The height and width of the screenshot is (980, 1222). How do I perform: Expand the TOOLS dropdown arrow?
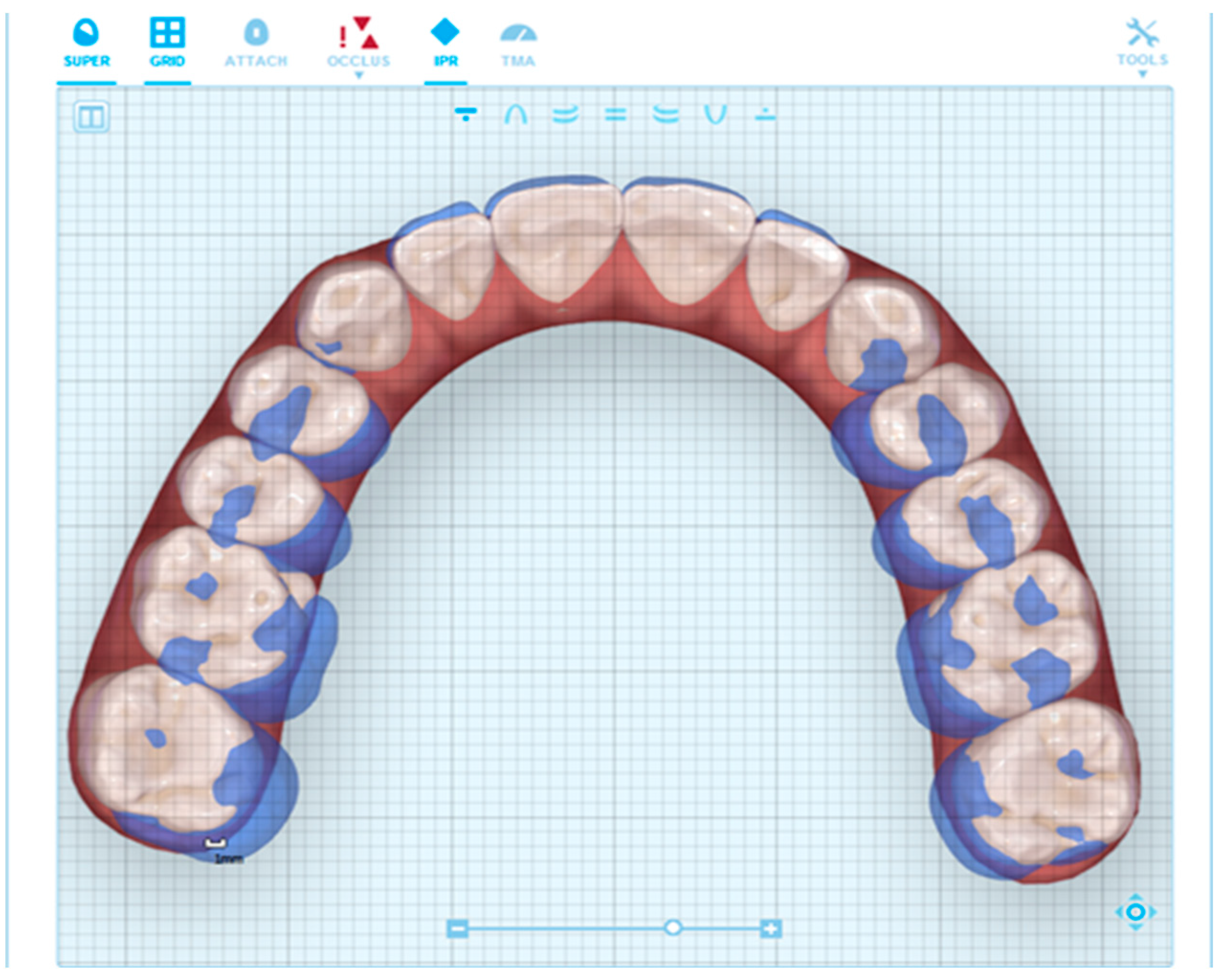[1142, 74]
